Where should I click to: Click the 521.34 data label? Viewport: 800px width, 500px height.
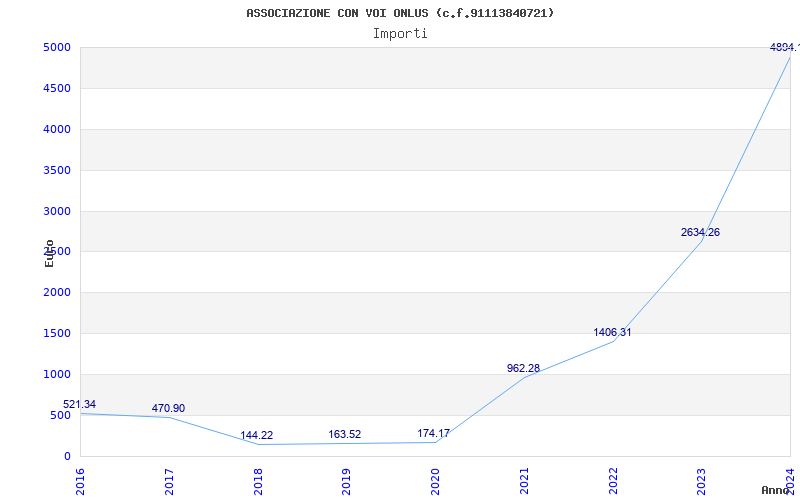[79, 404]
